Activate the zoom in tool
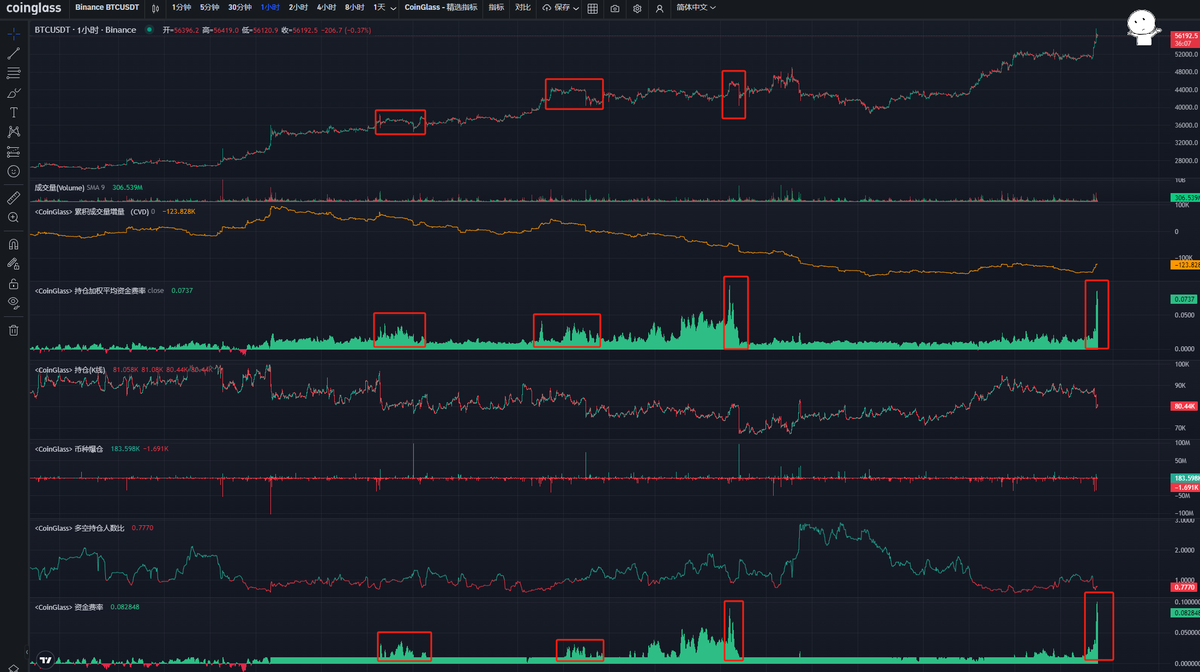This screenshot has height=672, width=1200. click(14, 217)
